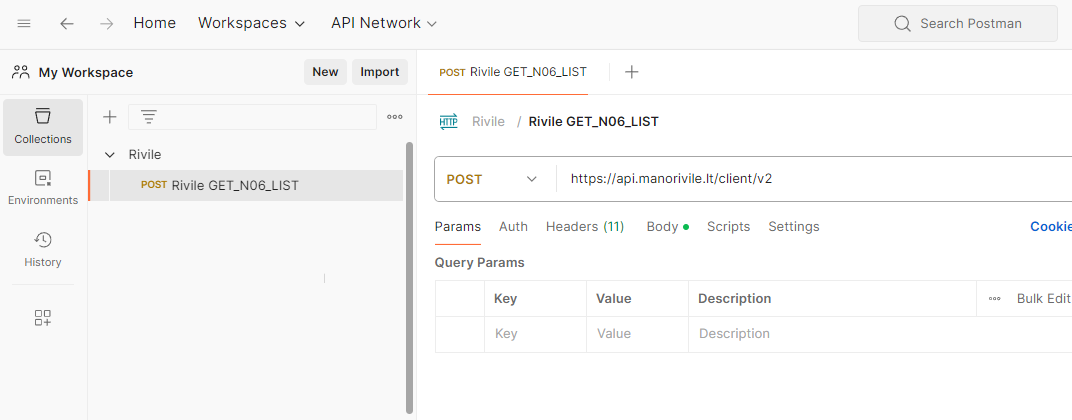Screen dimensions: 1072x420
Task: Open the Auth tab
Action: pyautogui.click(x=513, y=227)
